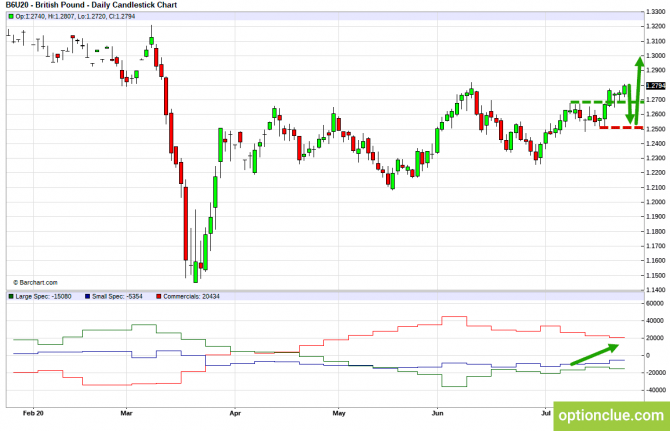Image resolution: width=670 pixels, height=431 pixels.
Task: Click the 'Mar' date axis label
Action: point(126,413)
